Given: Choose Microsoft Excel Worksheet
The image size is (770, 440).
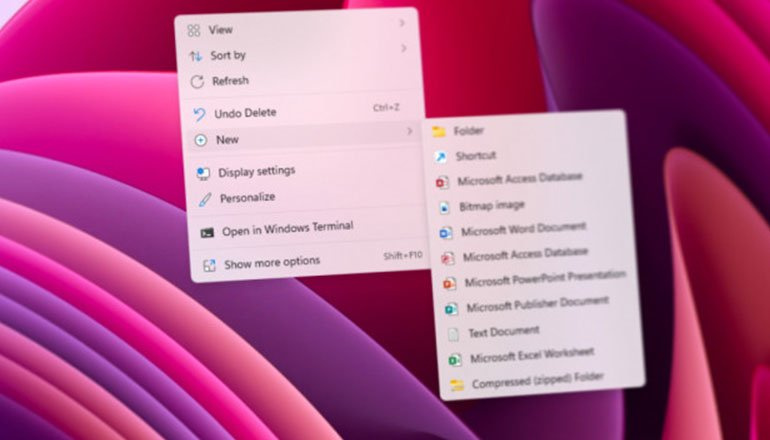Looking at the screenshot, I should pyautogui.click(x=542, y=356).
